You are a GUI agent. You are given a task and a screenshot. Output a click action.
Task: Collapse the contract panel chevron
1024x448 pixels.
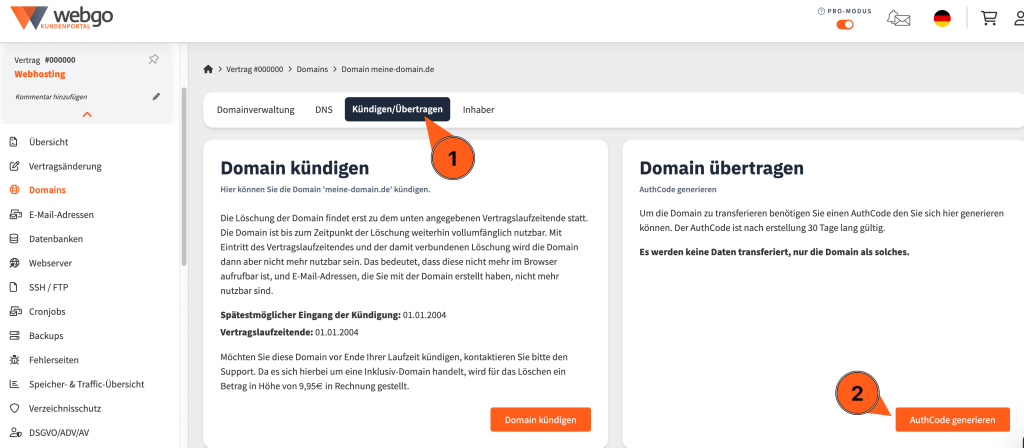point(87,114)
